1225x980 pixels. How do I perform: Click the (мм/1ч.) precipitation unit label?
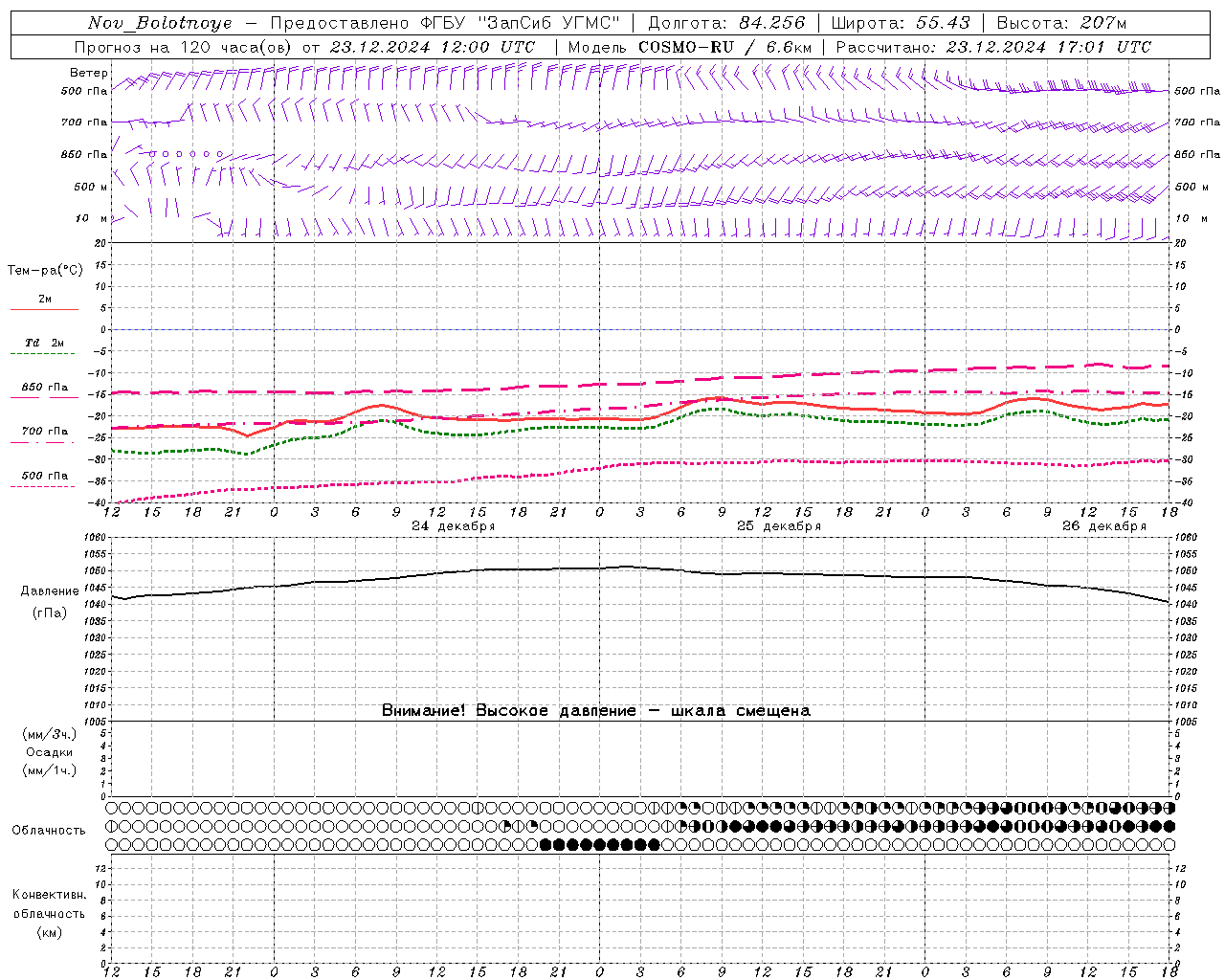50,771
